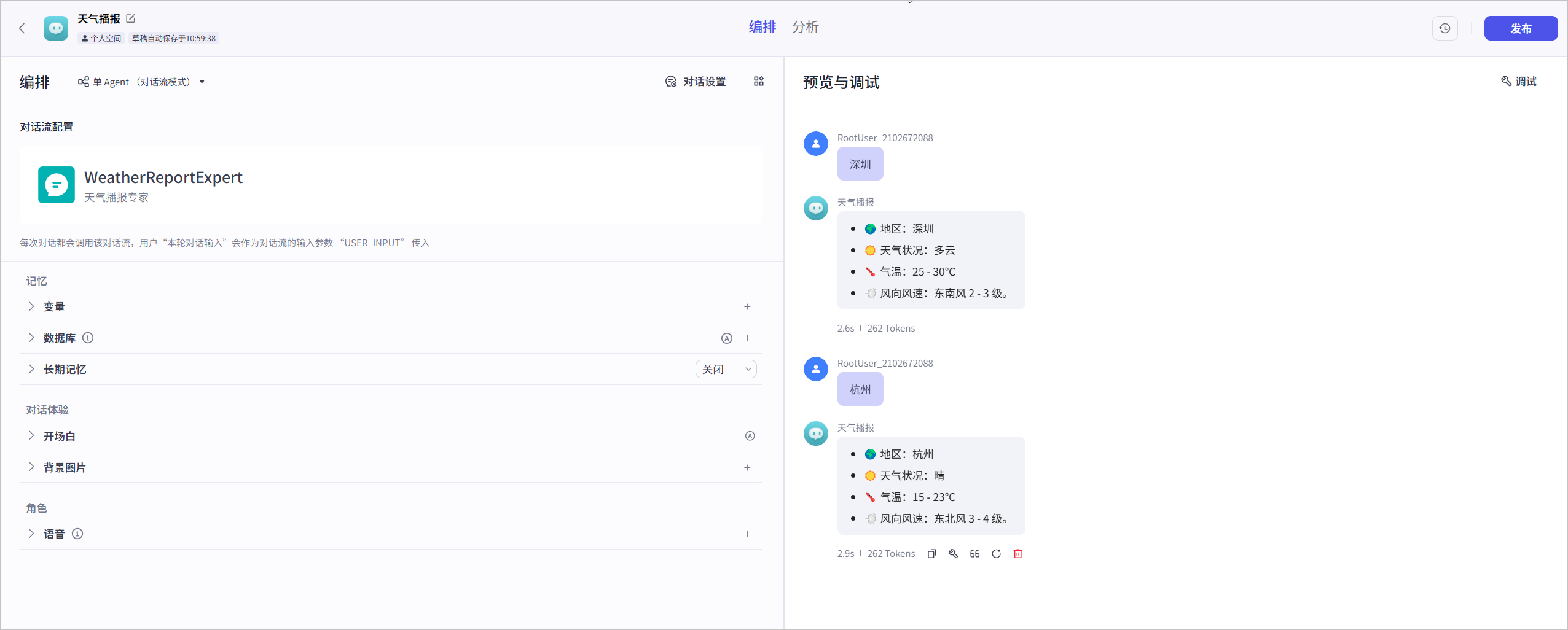Copy the 杭州 weather reply
Image resolution: width=1568 pixels, height=630 pixels.
[931, 554]
